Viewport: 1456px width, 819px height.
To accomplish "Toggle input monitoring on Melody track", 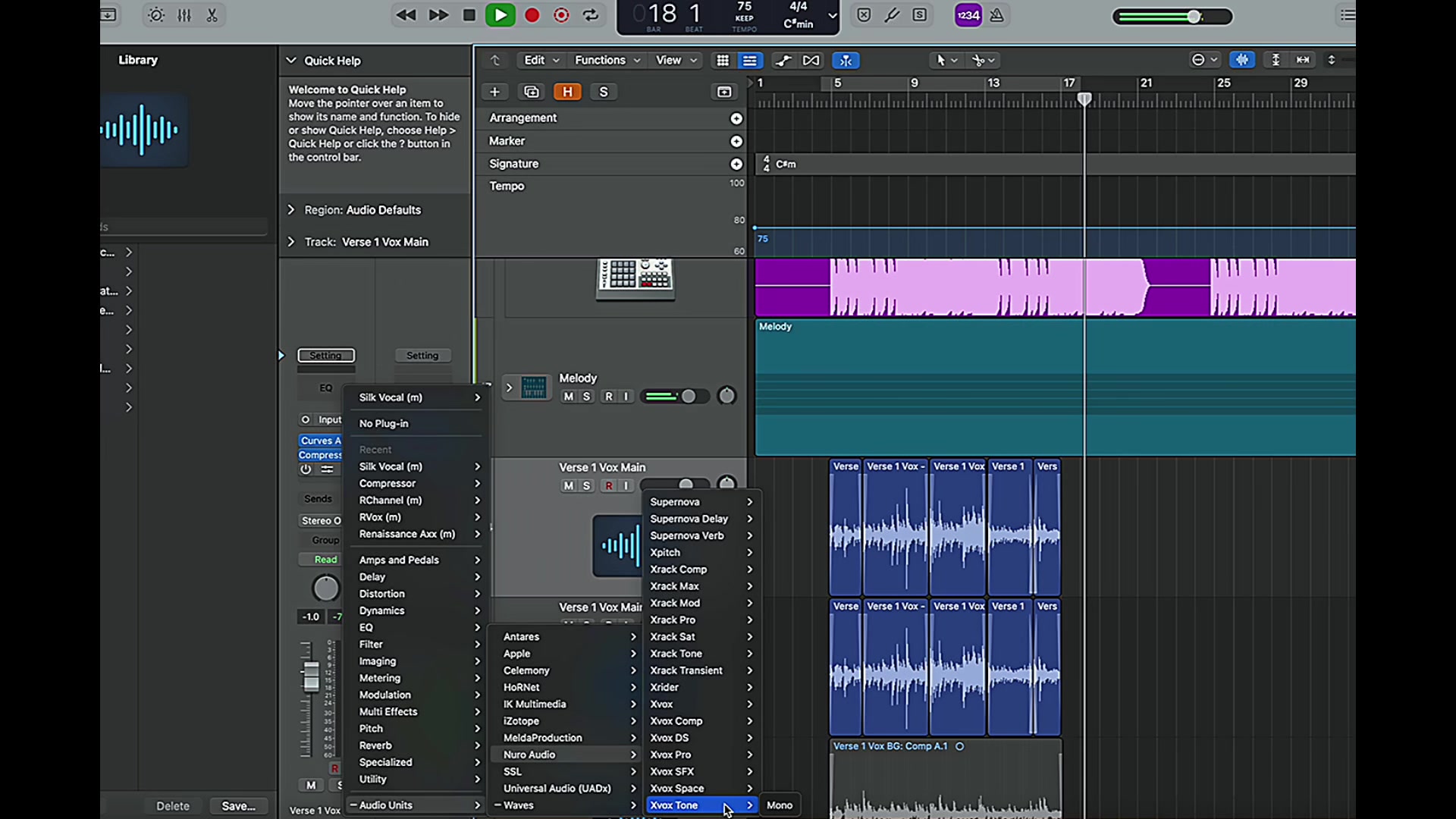I will pyautogui.click(x=626, y=397).
